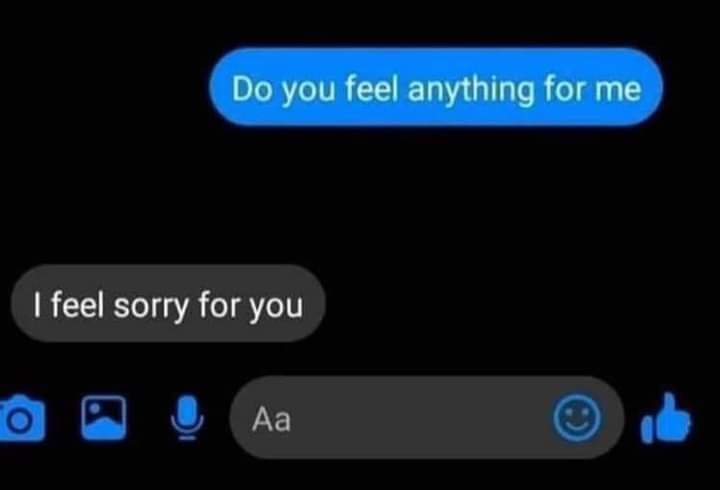
Task: Select the "I feel sorry for you" bubble
Action: click(x=169, y=303)
